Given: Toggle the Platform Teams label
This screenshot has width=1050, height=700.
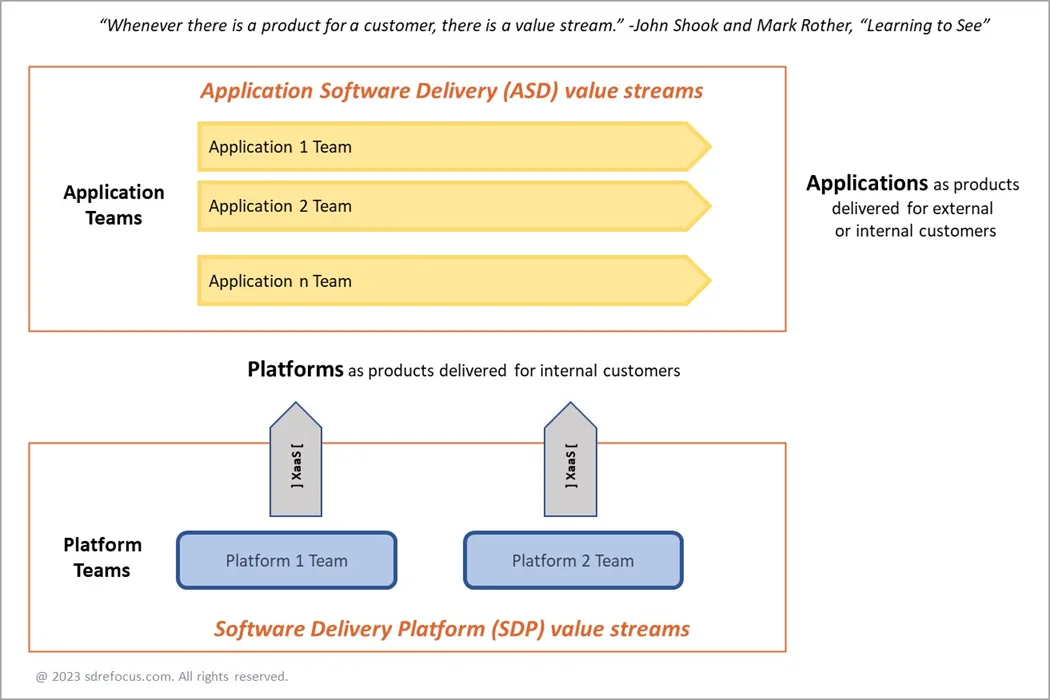Looking at the screenshot, I should 101,558.
